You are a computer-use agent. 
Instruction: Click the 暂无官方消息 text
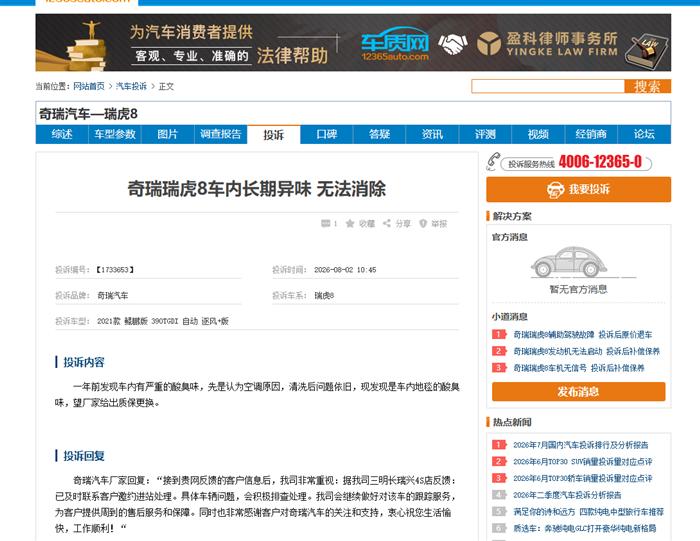(578, 289)
